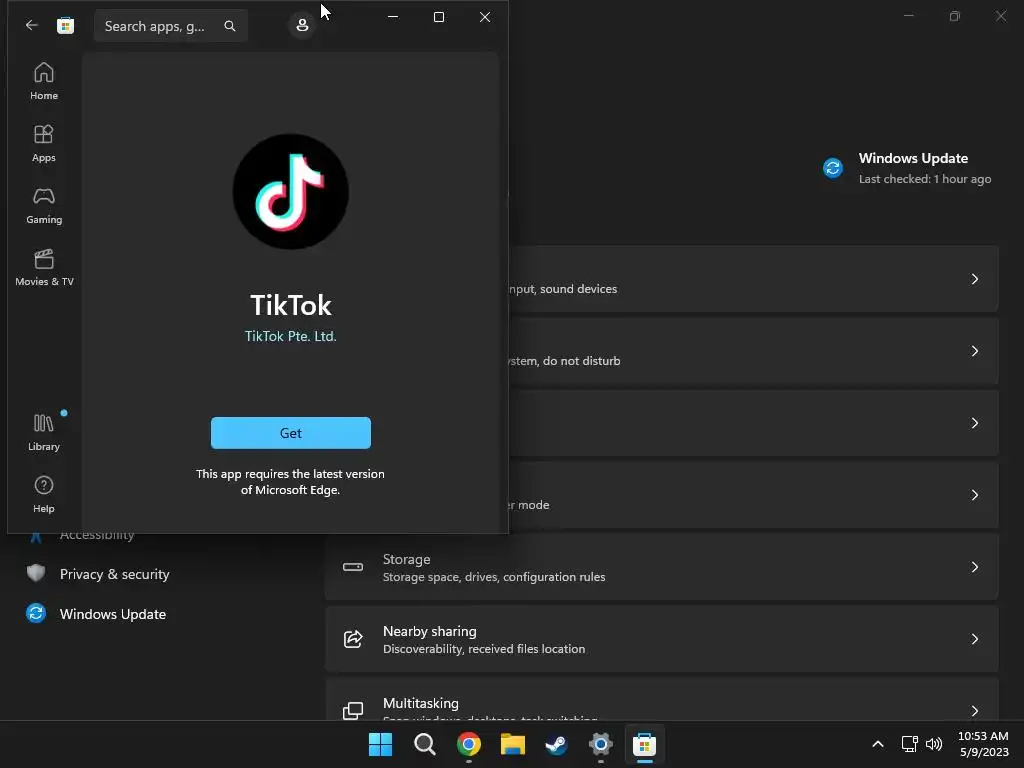
Task: Minimize the Microsoft Store window
Action: [x=392, y=17]
